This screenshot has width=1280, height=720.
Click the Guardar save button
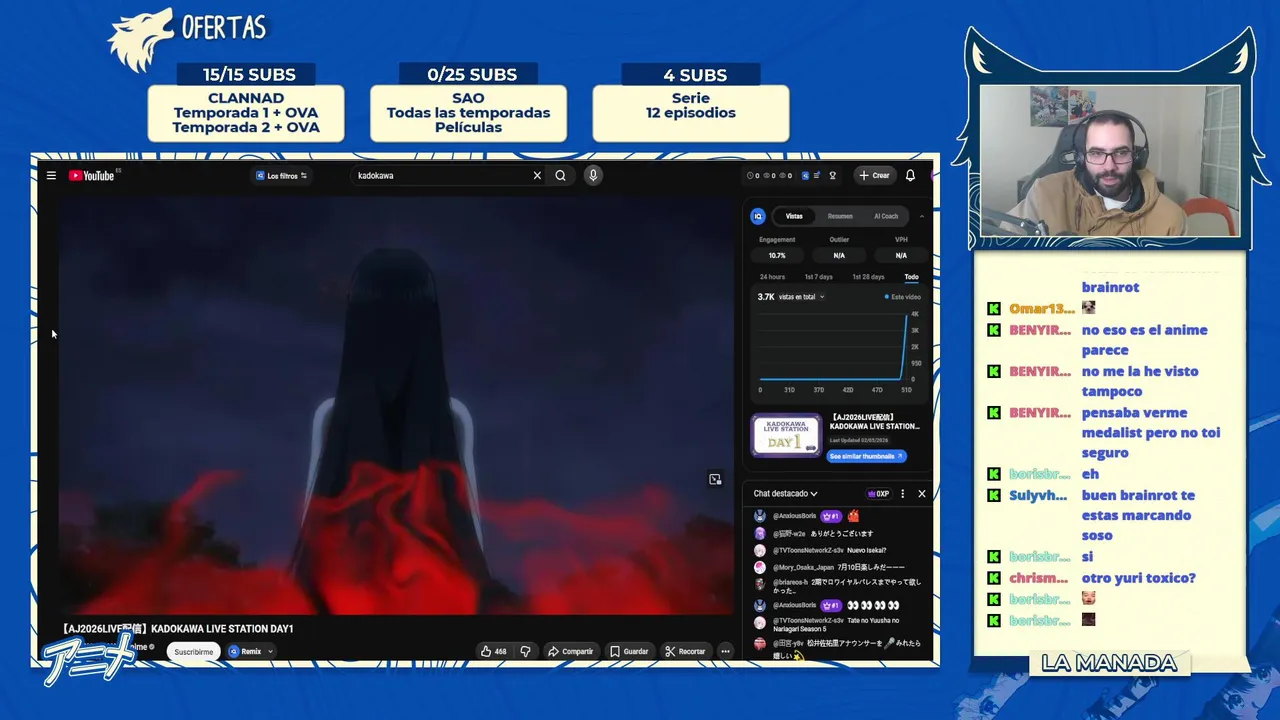pos(629,651)
